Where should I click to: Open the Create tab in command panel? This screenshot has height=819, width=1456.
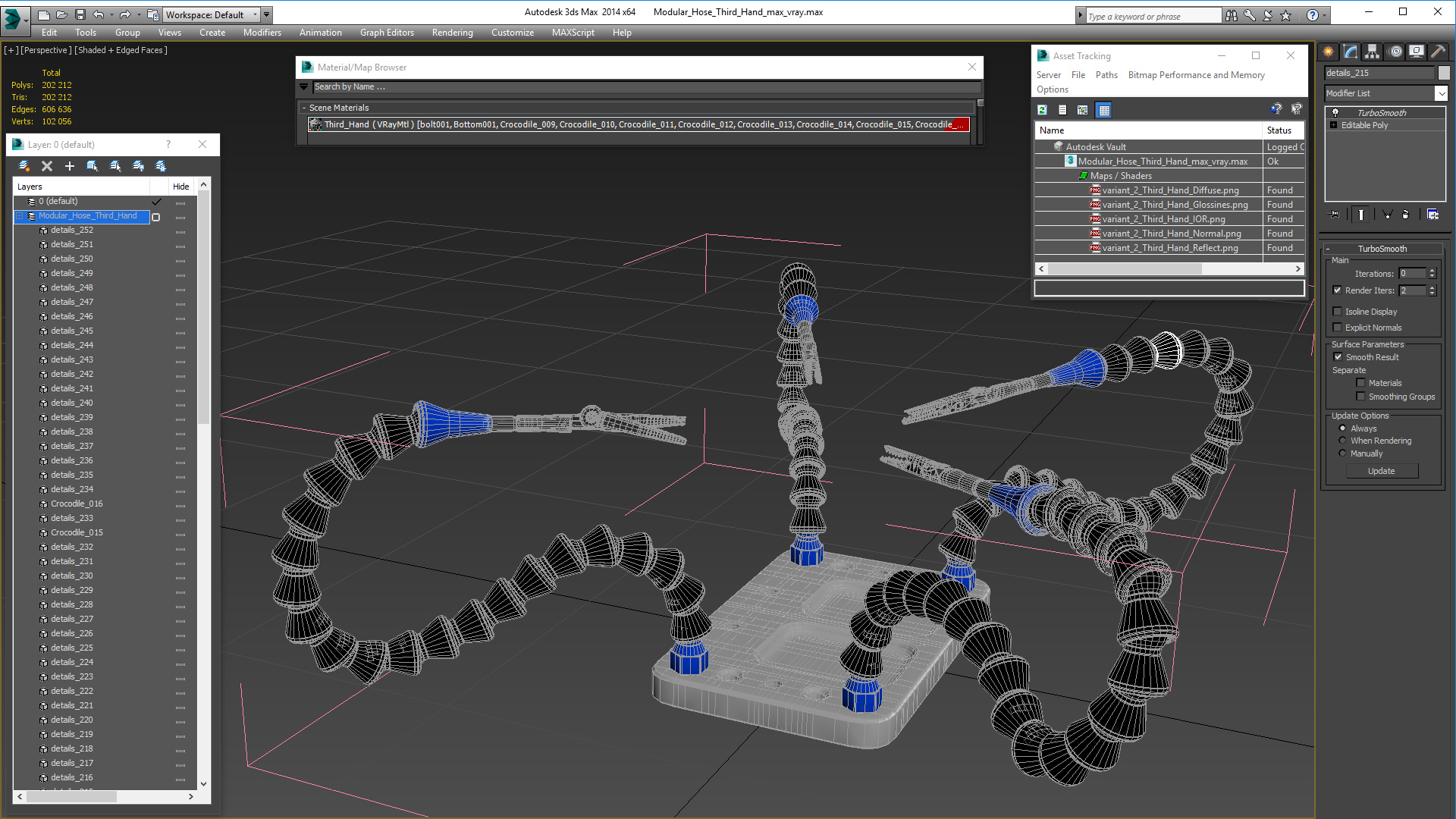(1329, 52)
